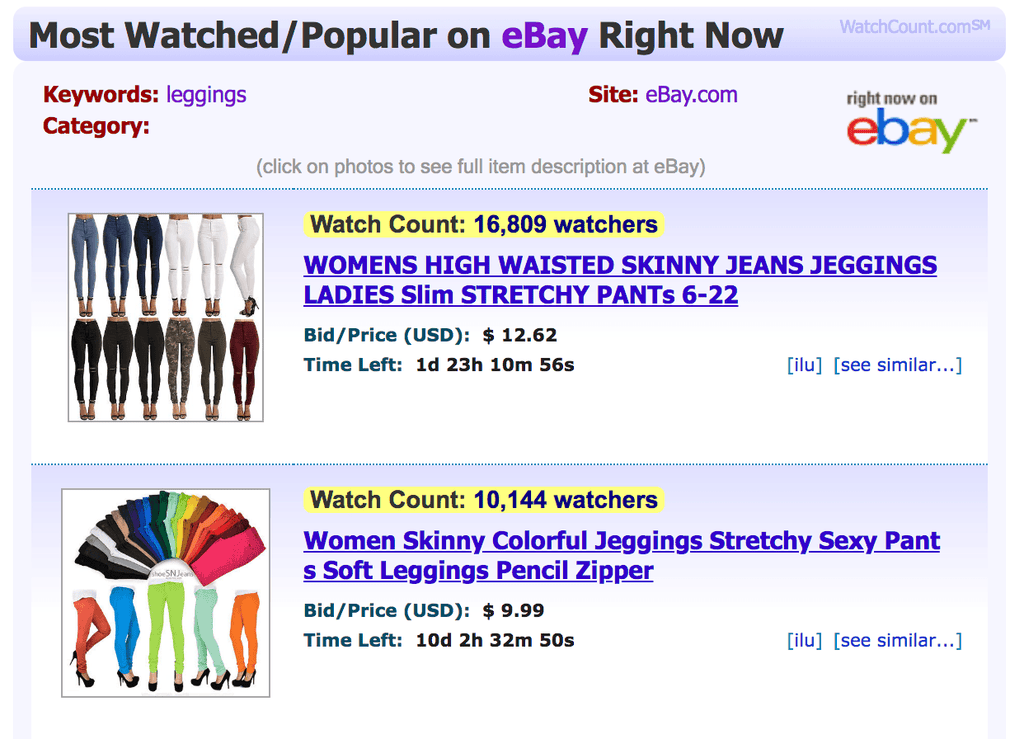Click the $ 9.99 price
Image resolution: width=1024 pixels, height=739 pixels.
(x=513, y=611)
